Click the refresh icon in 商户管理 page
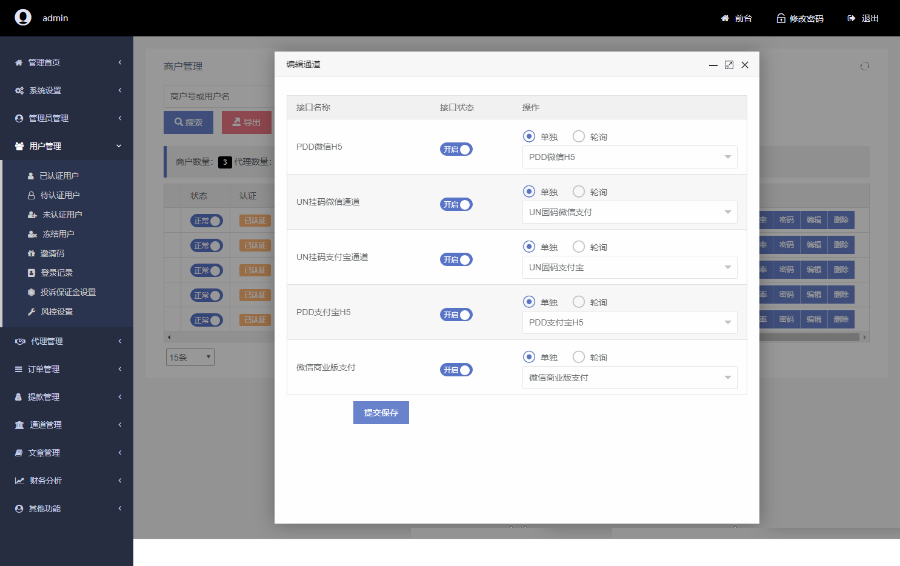Screen dimensions: 900x566 click(x=864, y=67)
